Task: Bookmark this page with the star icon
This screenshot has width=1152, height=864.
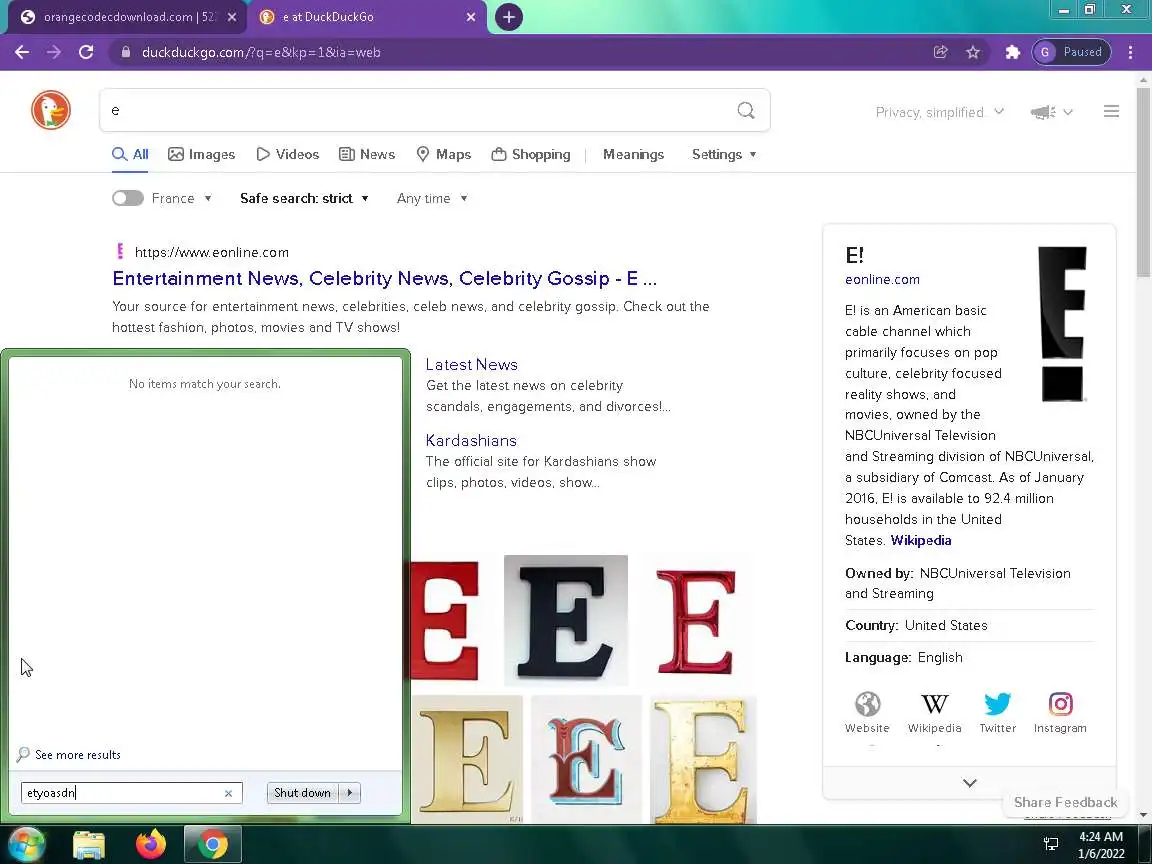Action: [x=973, y=52]
